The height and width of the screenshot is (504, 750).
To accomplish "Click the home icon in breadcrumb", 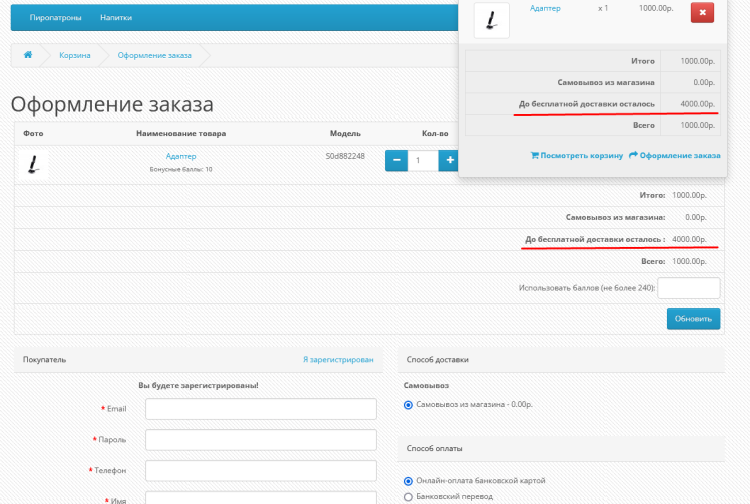I will pyautogui.click(x=28, y=54).
